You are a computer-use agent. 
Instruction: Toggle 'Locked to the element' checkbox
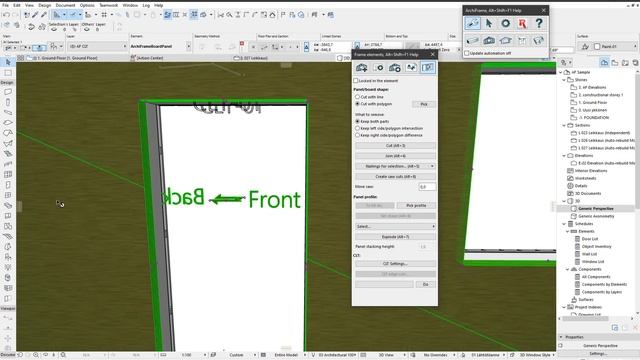pos(356,80)
